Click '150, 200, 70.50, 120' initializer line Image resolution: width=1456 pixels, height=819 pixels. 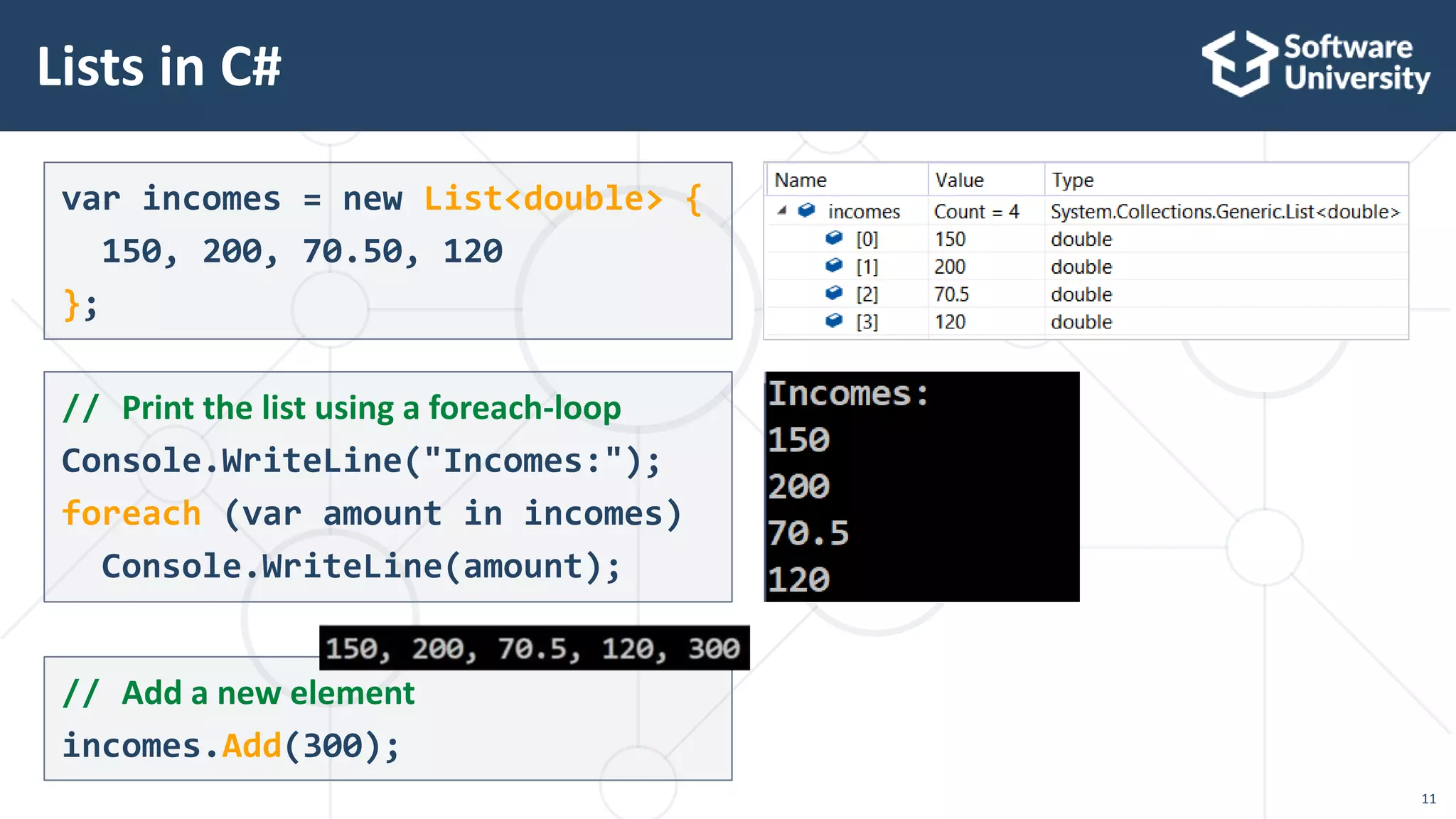[x=302, y=251]
